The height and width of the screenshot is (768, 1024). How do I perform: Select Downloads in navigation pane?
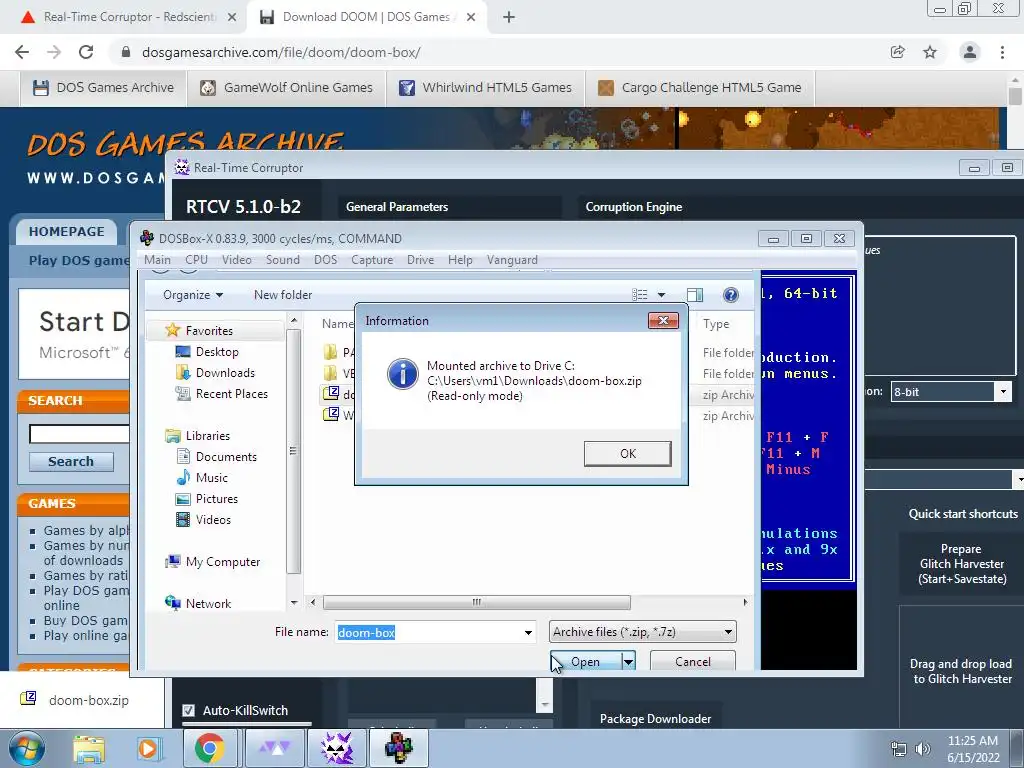click(x=225, y=372)
